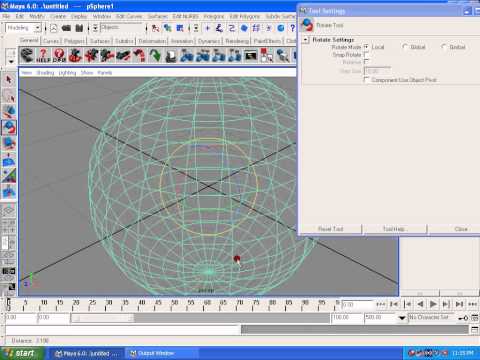
Task: Open the File menu
Action: (6, 16)
